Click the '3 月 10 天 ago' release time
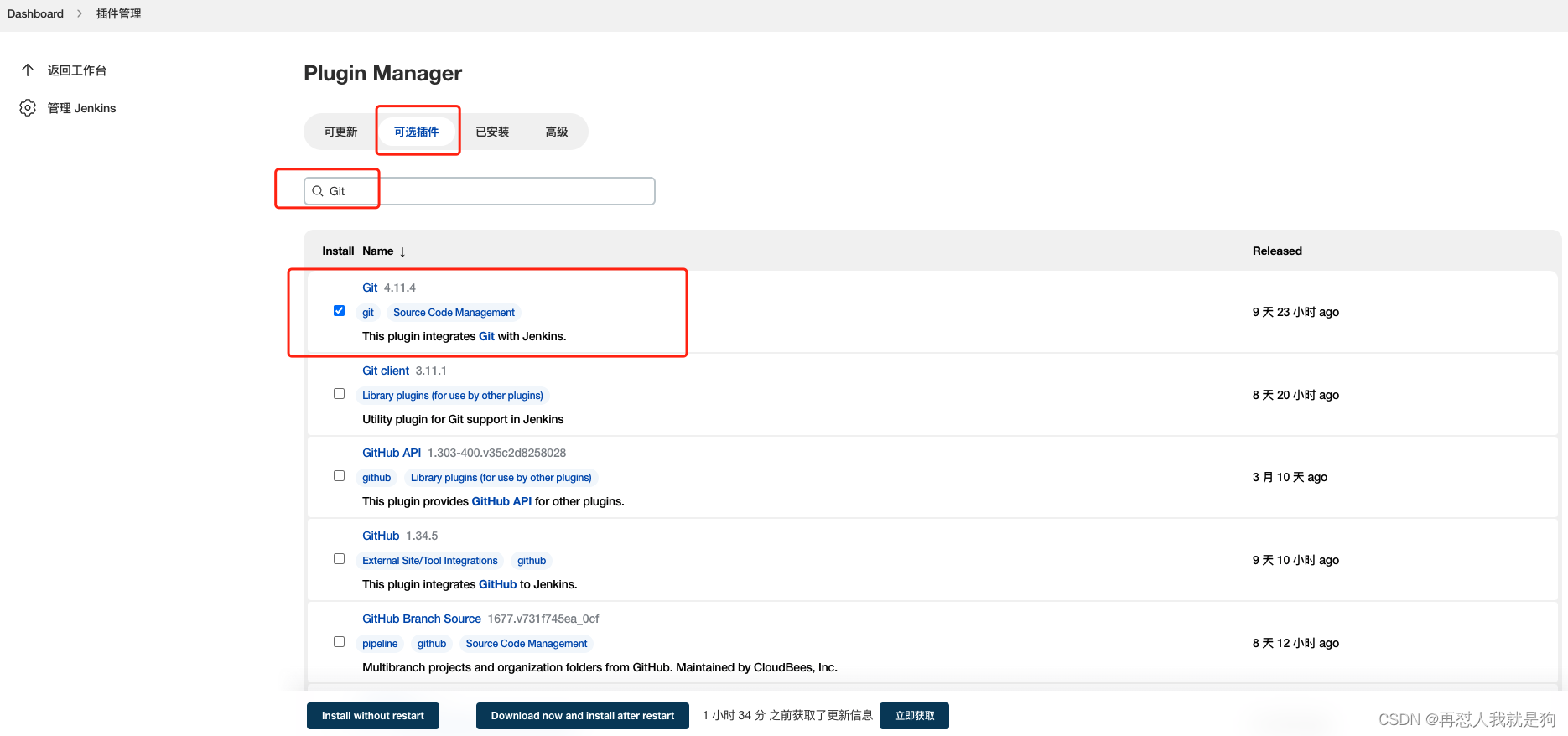Viewport: 1568px width, 736px height. [1290, 477]
